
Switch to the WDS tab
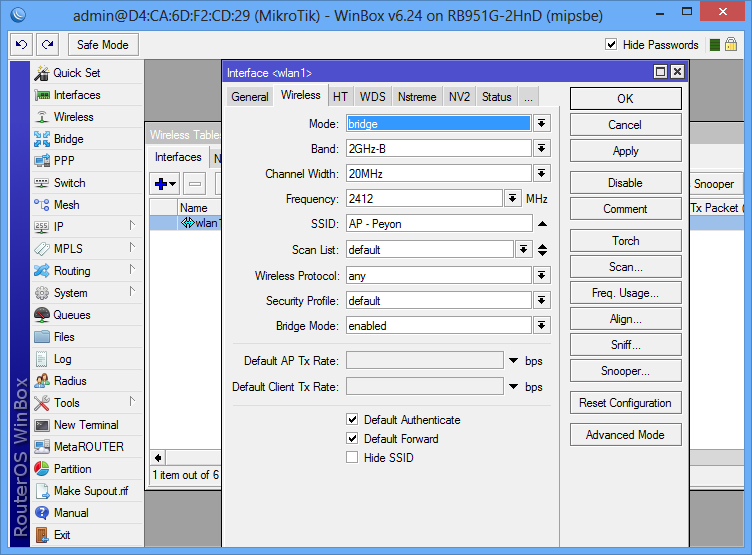373,96
